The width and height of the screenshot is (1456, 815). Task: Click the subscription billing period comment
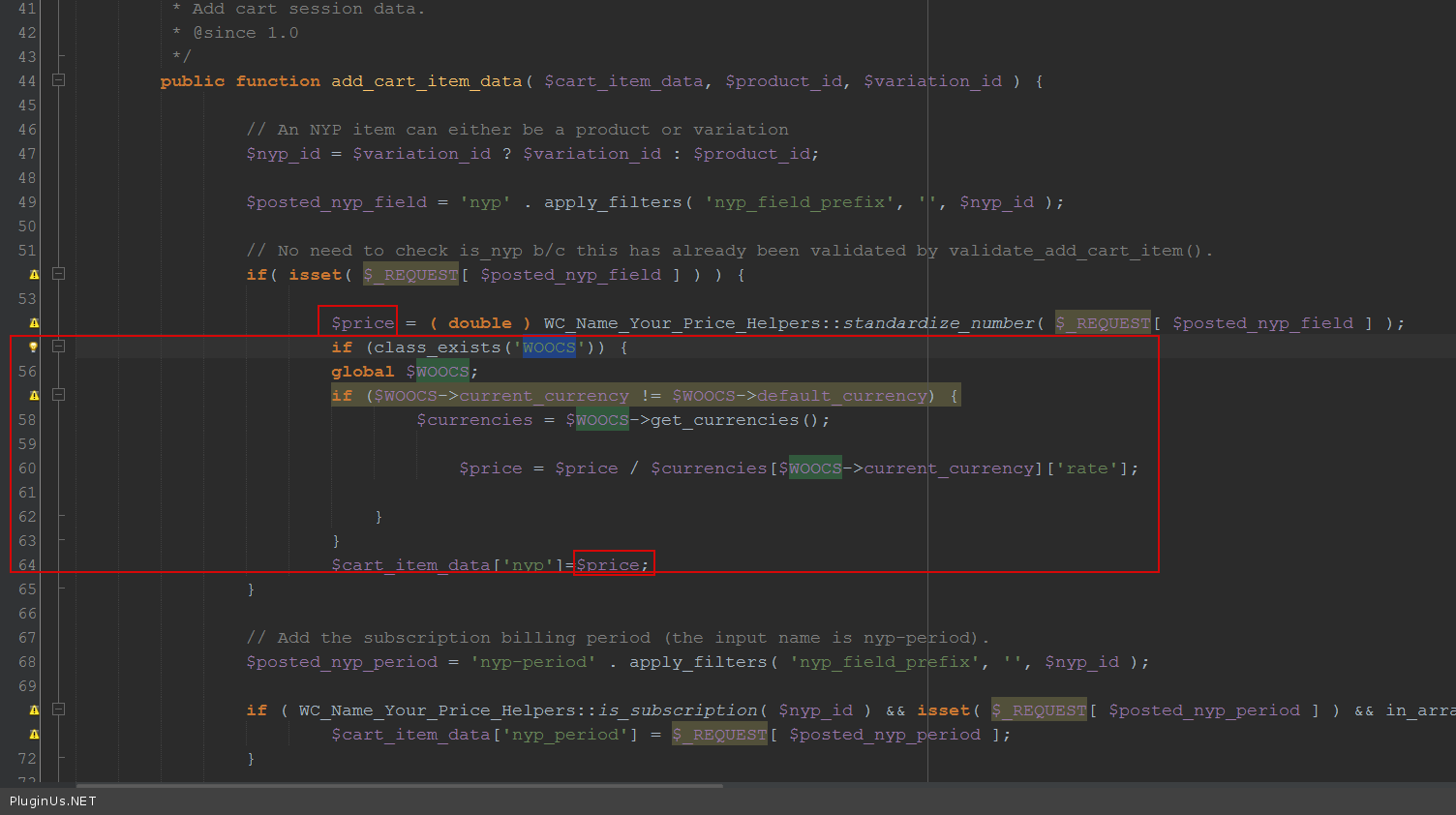pyautogui.click(x=618, y=638)
